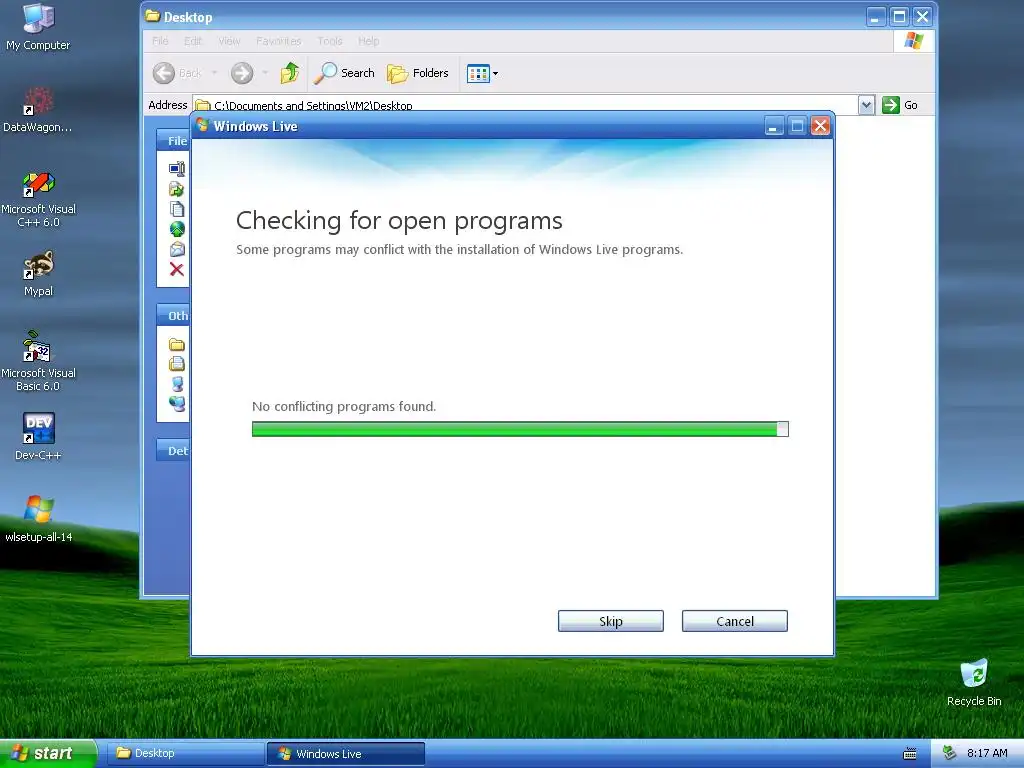This screenshot has width=1024, height=768.
Task: Open the Views icon dropdown
Action: [x=483, y=73]
